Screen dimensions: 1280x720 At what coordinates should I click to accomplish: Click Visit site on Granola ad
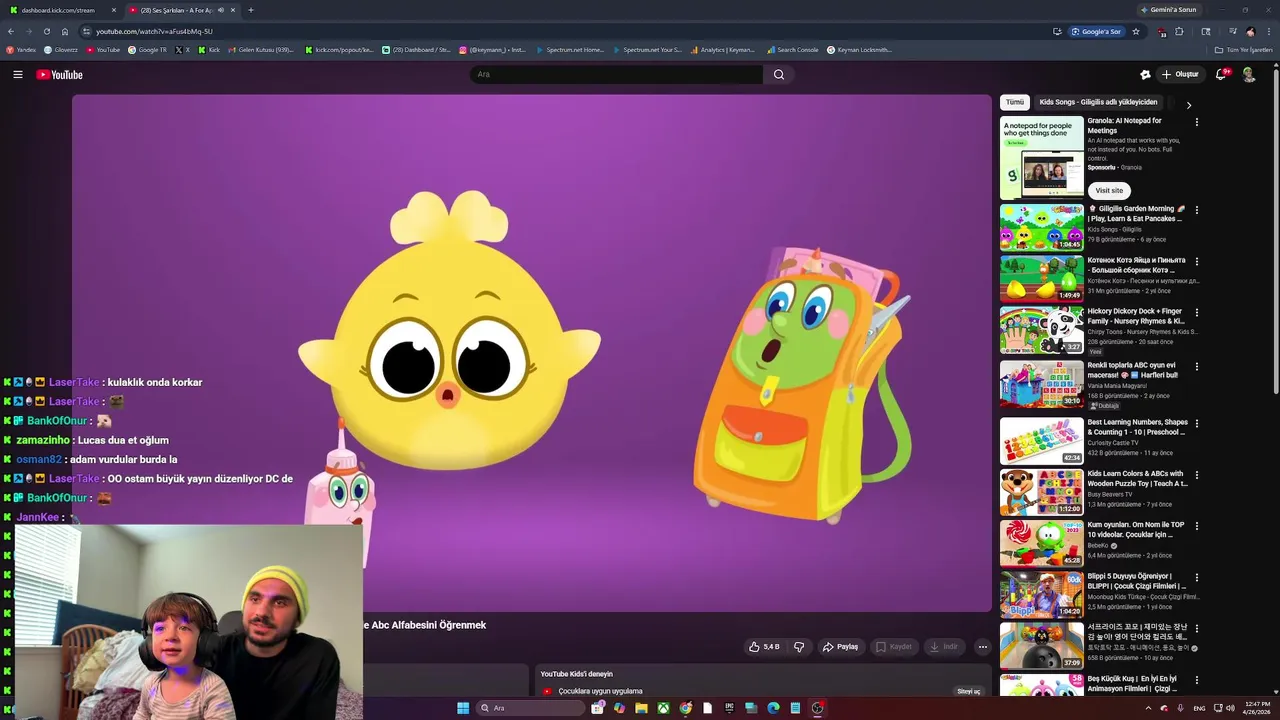click(x=1109, y=190)
